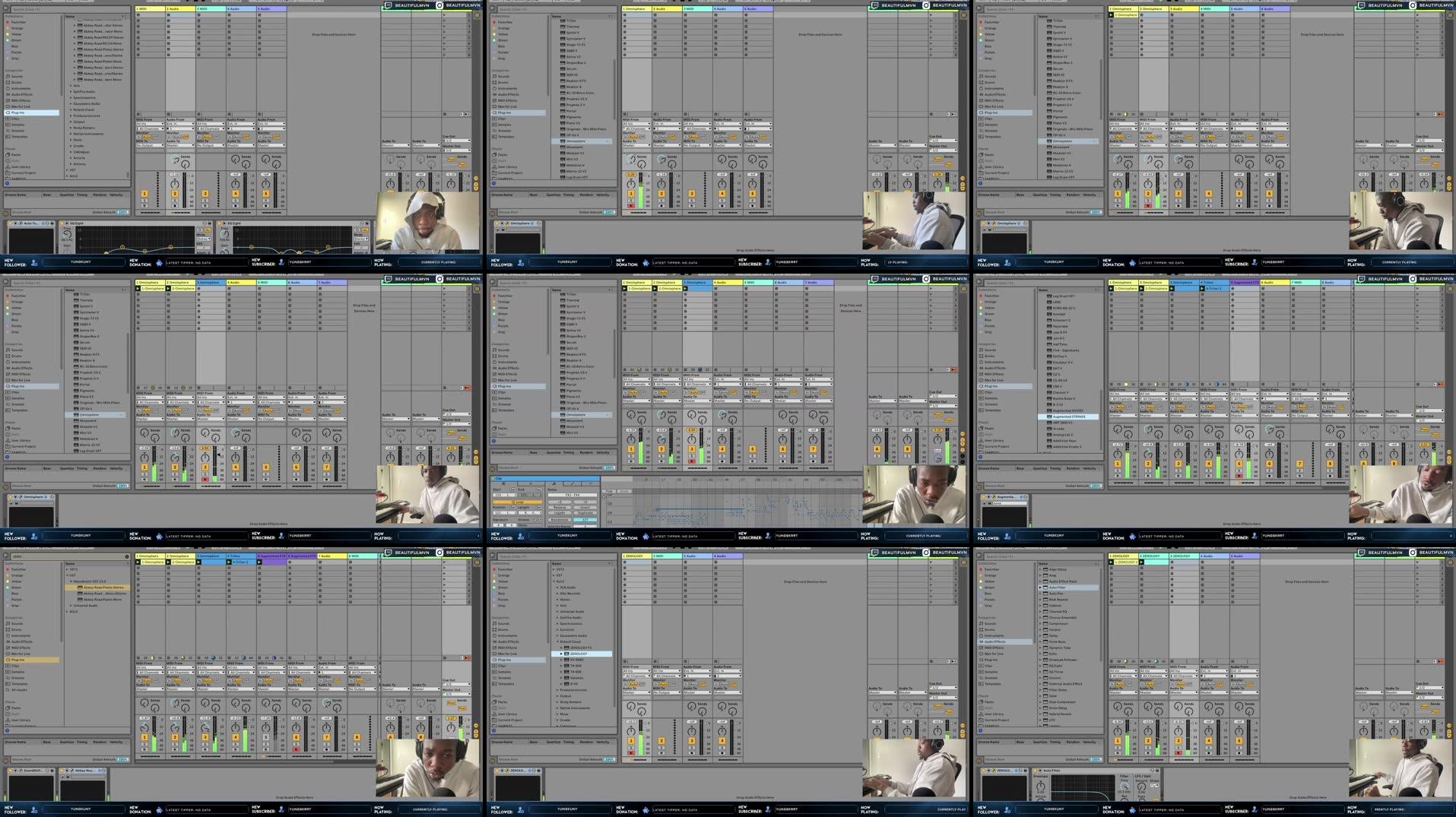1456x817 pixels.
Task: Collapse the expanded Roland Cloud folder
Action: pyautogui.click(x=557, y=641)
